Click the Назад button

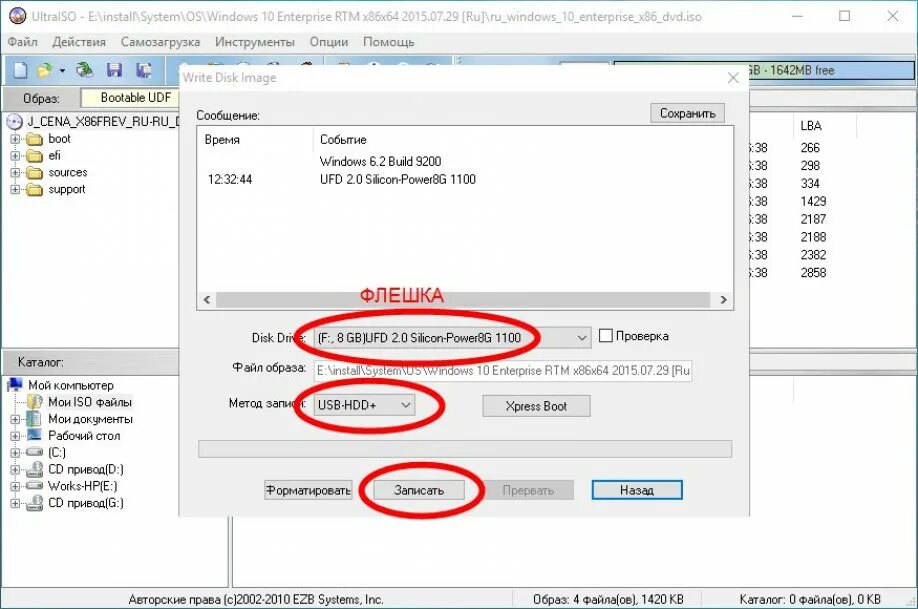(x=637, y=490)
